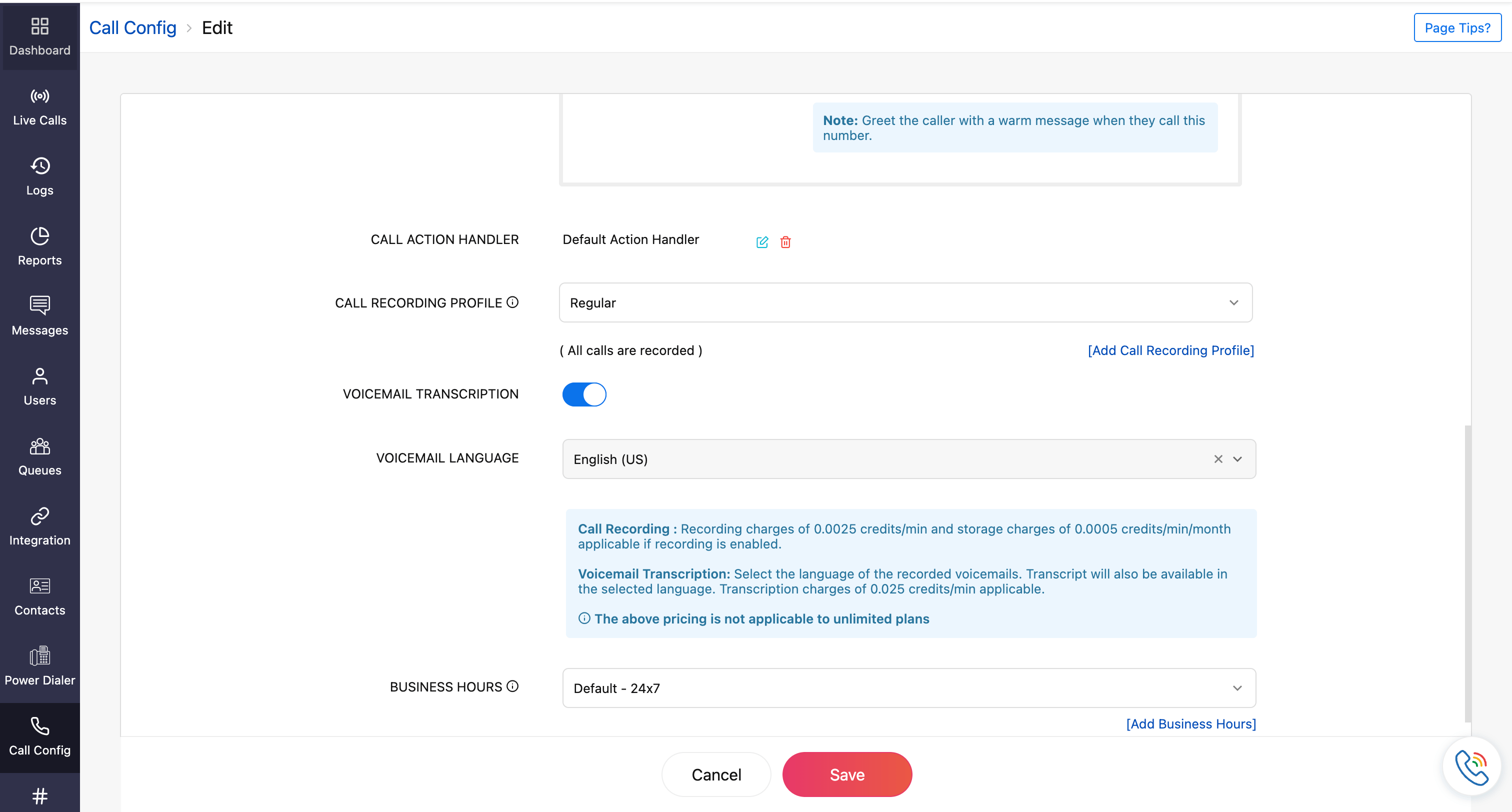Go to the Users section
This screenshot has height=812, width=1512.
tap(39, 386)
